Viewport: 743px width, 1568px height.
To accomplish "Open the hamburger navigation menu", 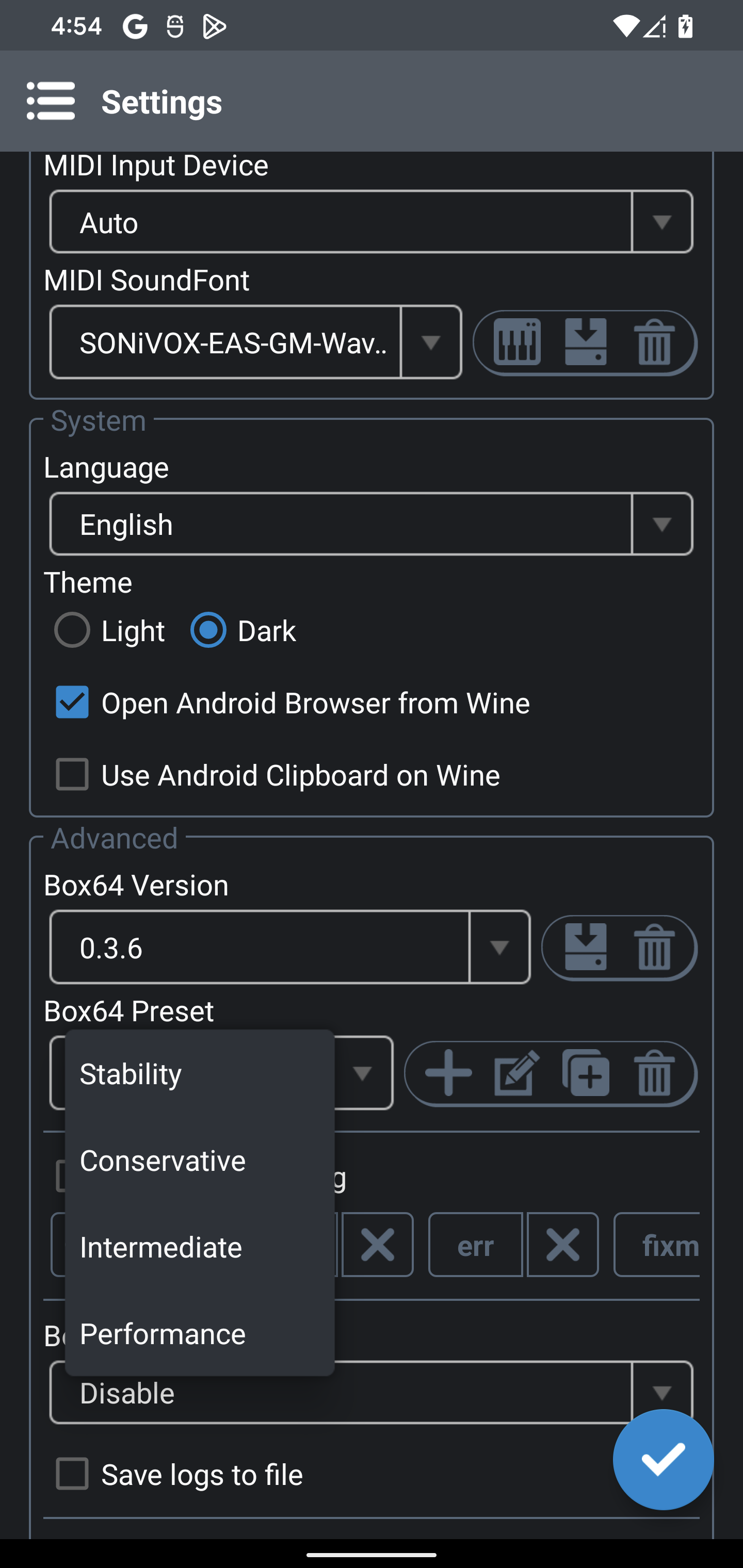I will 51,101.
